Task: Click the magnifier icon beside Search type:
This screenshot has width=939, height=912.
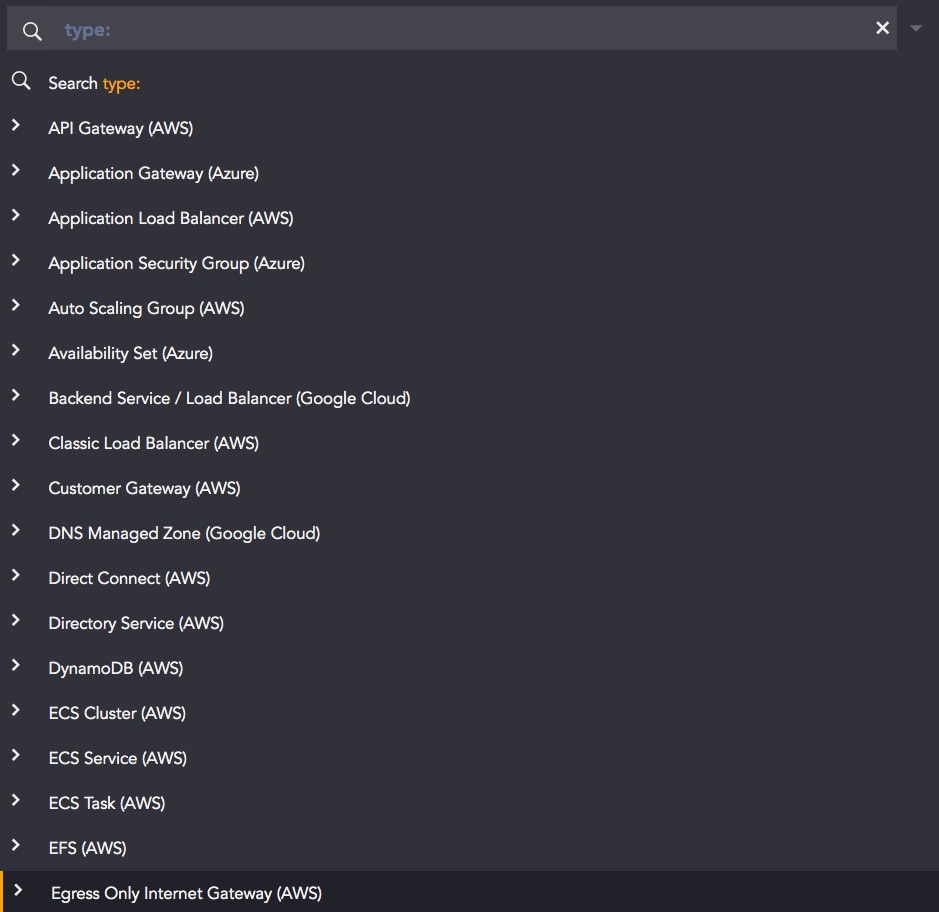Action: tap(21, 80)
